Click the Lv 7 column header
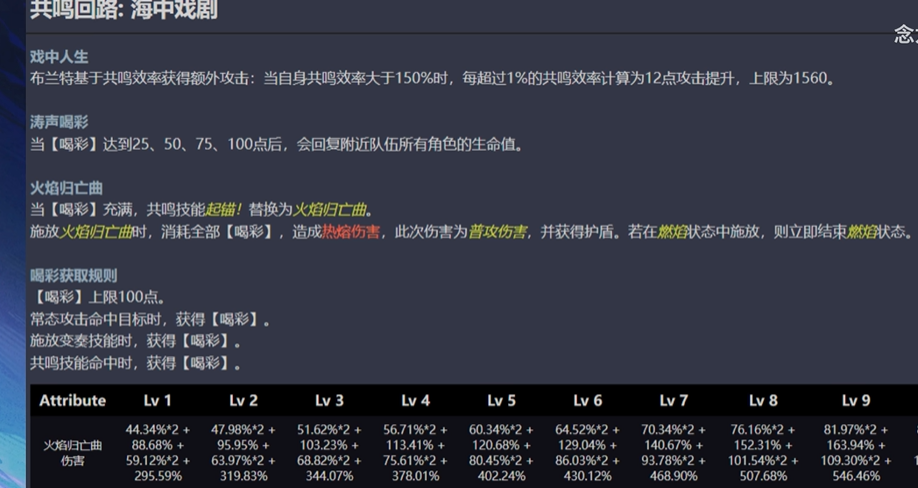 [674, 400]
